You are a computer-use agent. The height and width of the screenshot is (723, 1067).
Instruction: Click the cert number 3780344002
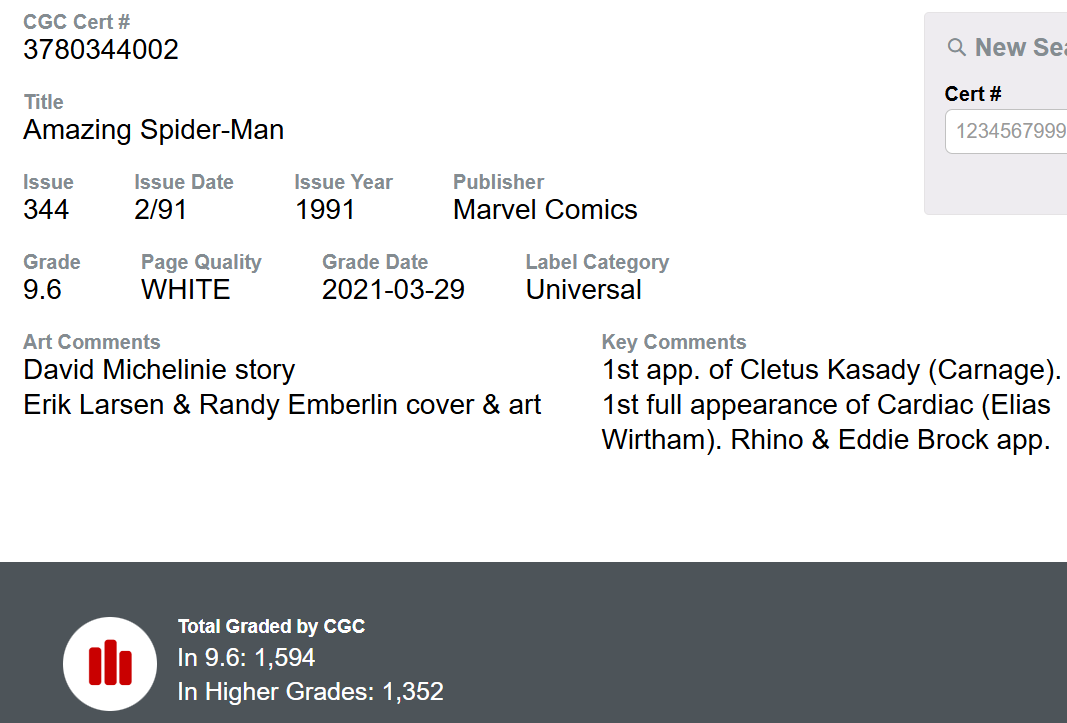pos(101,50)
